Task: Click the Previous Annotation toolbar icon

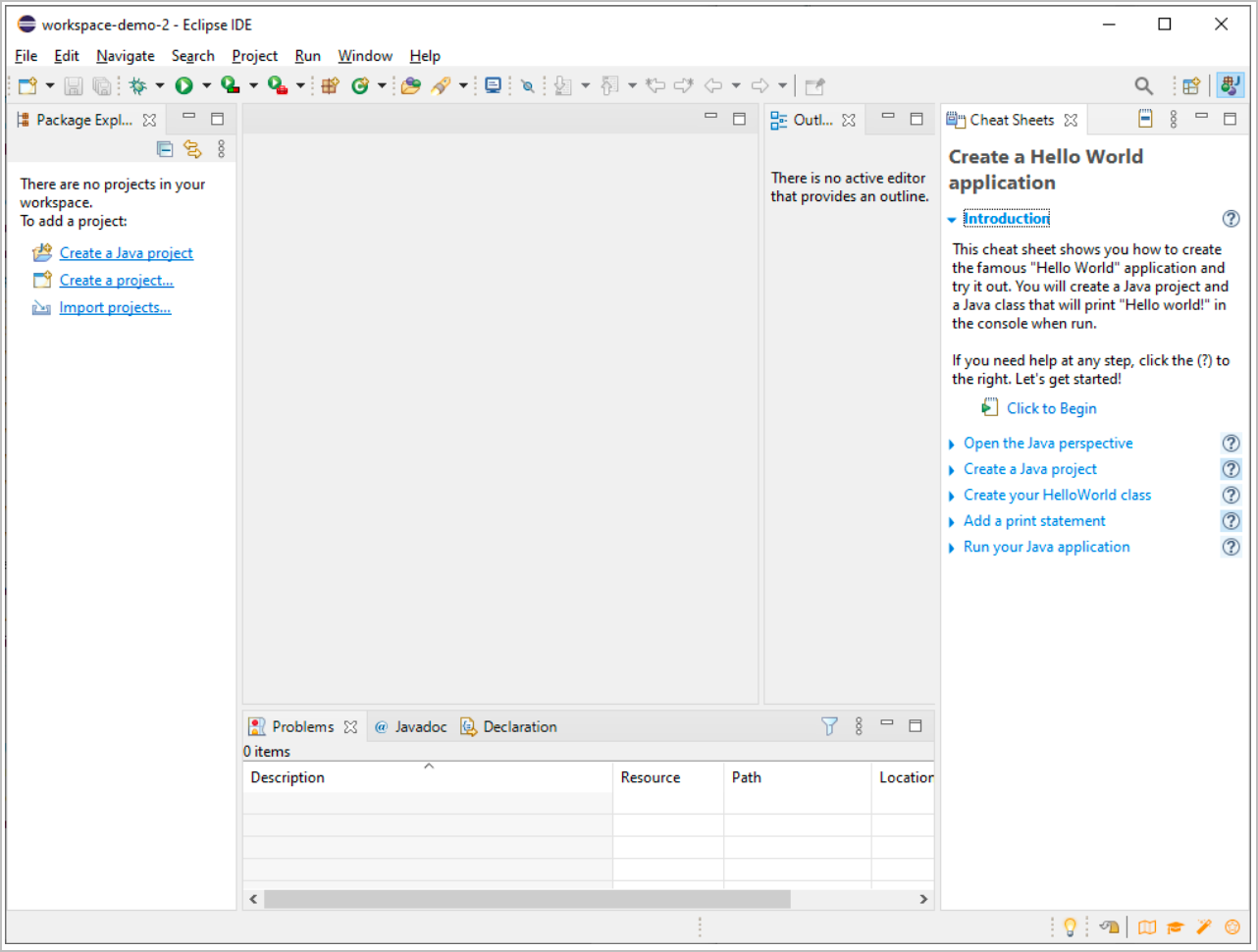Action: 609,86
